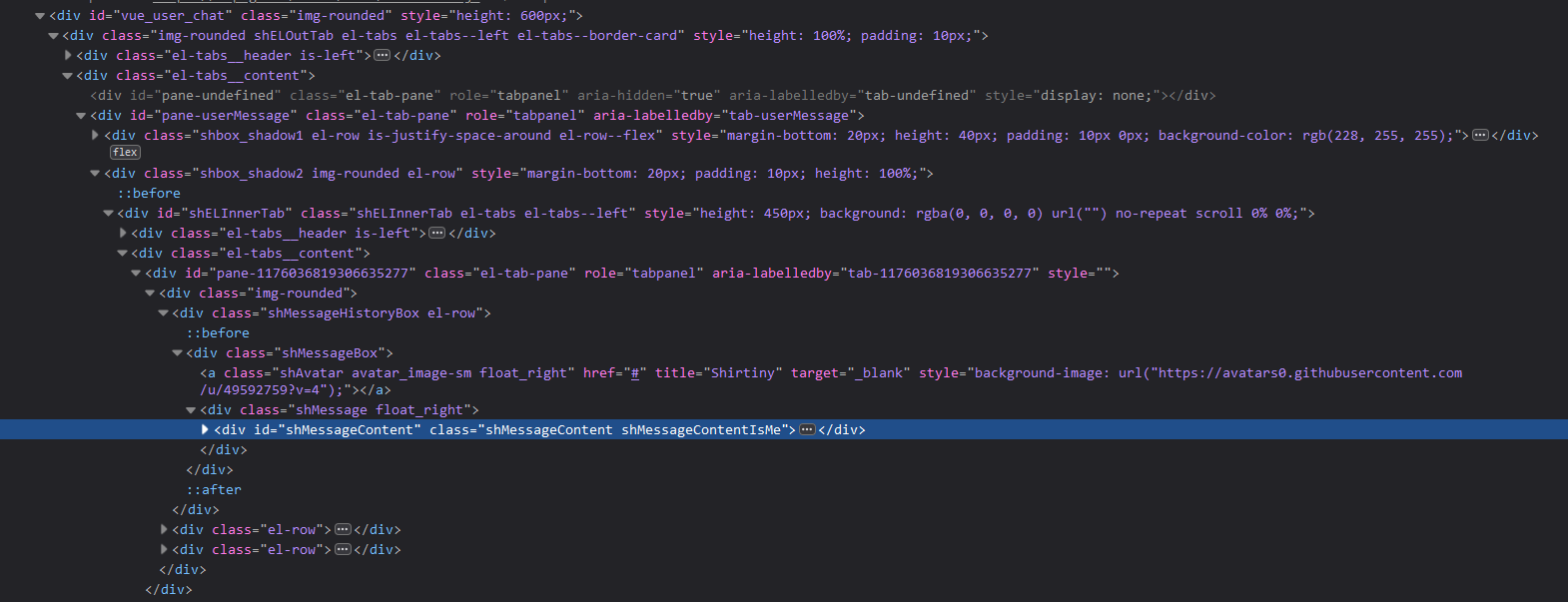Select the ::before pseudo-element under shMessageHistoryBox

click(x=218, y=333)
